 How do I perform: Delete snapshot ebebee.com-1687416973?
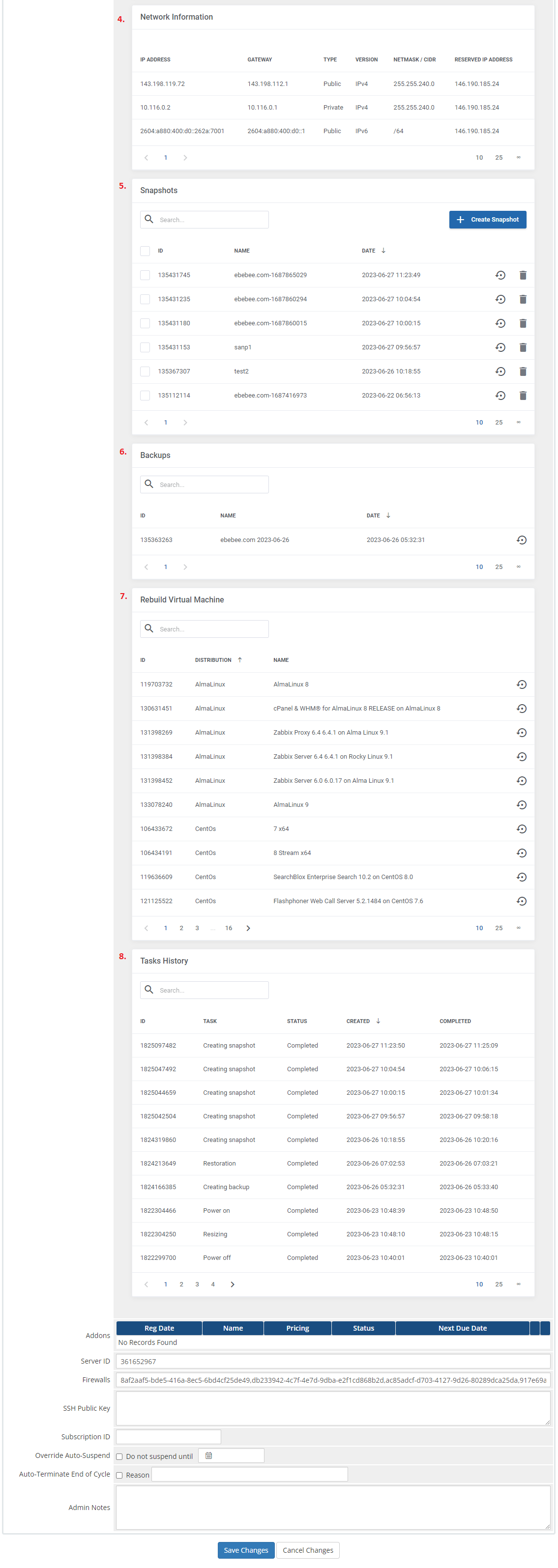click(x=523, y=395)
